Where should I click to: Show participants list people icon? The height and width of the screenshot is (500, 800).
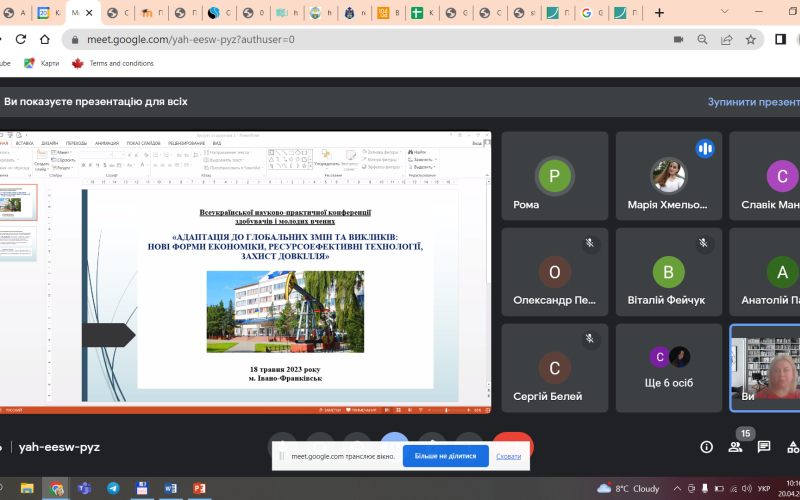(x=735, y=447)
